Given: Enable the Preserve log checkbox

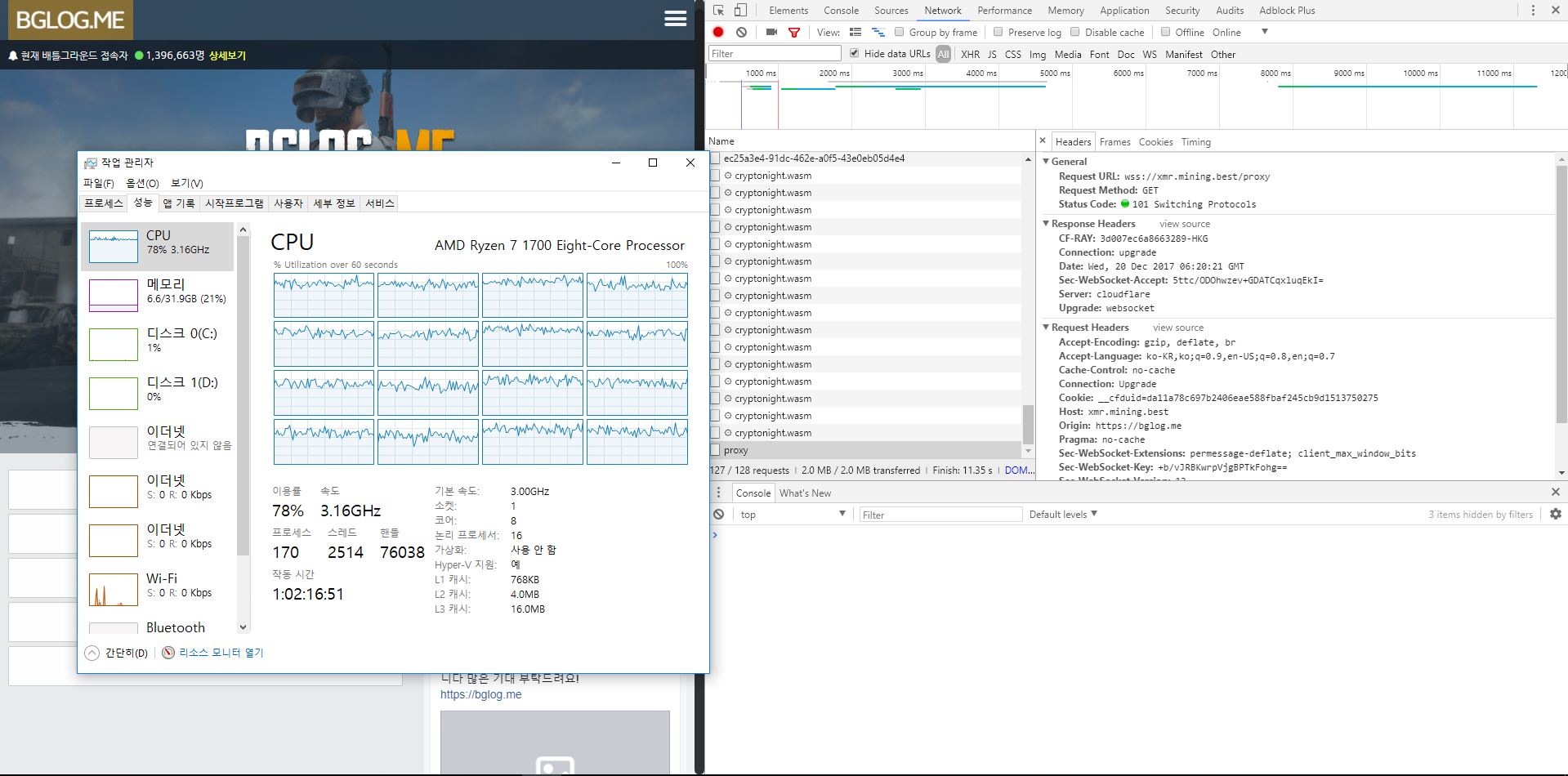Looking at the screenshot, I should point(998,32).
